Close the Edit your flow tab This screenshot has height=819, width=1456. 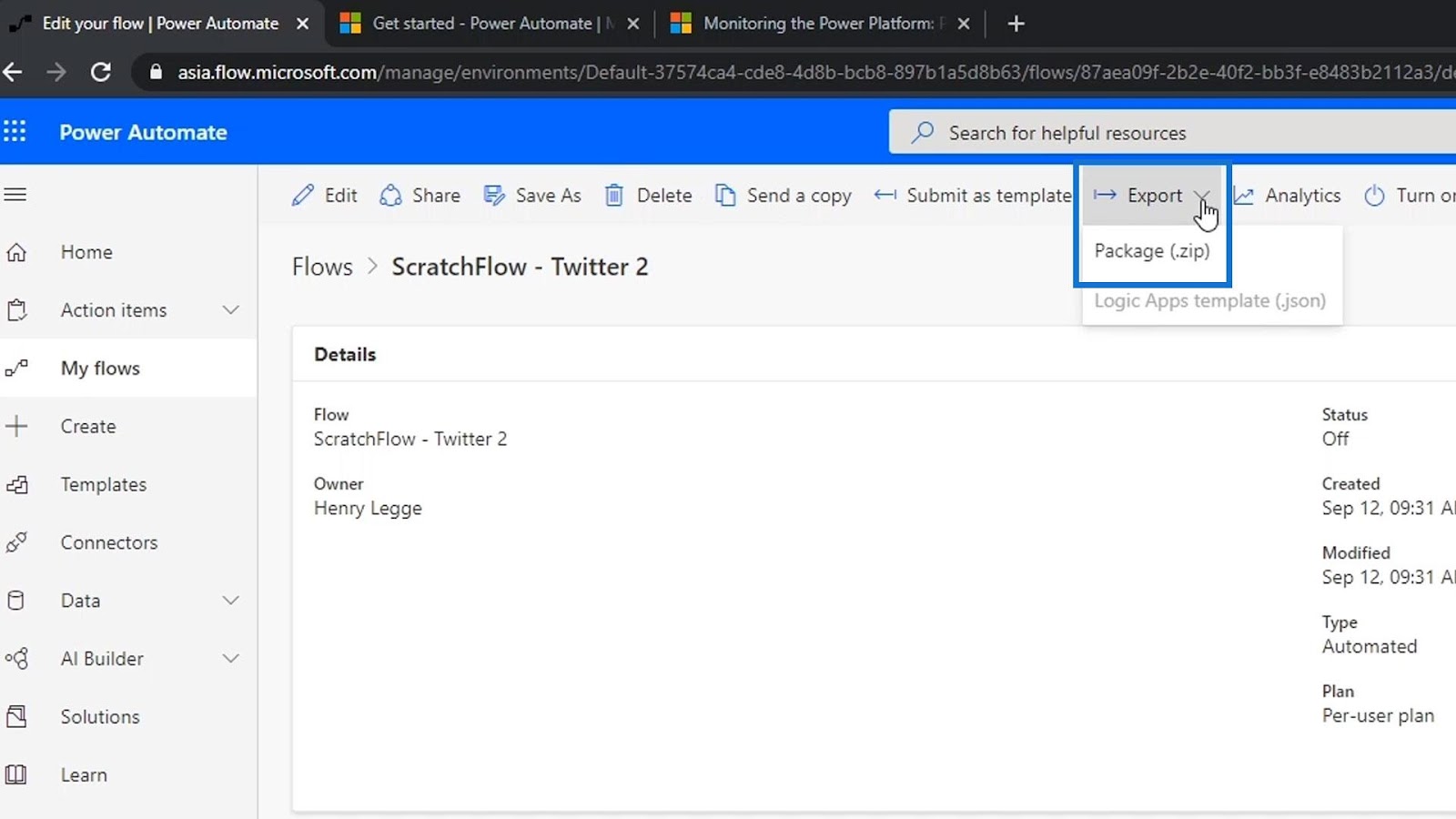coord(303,24)
